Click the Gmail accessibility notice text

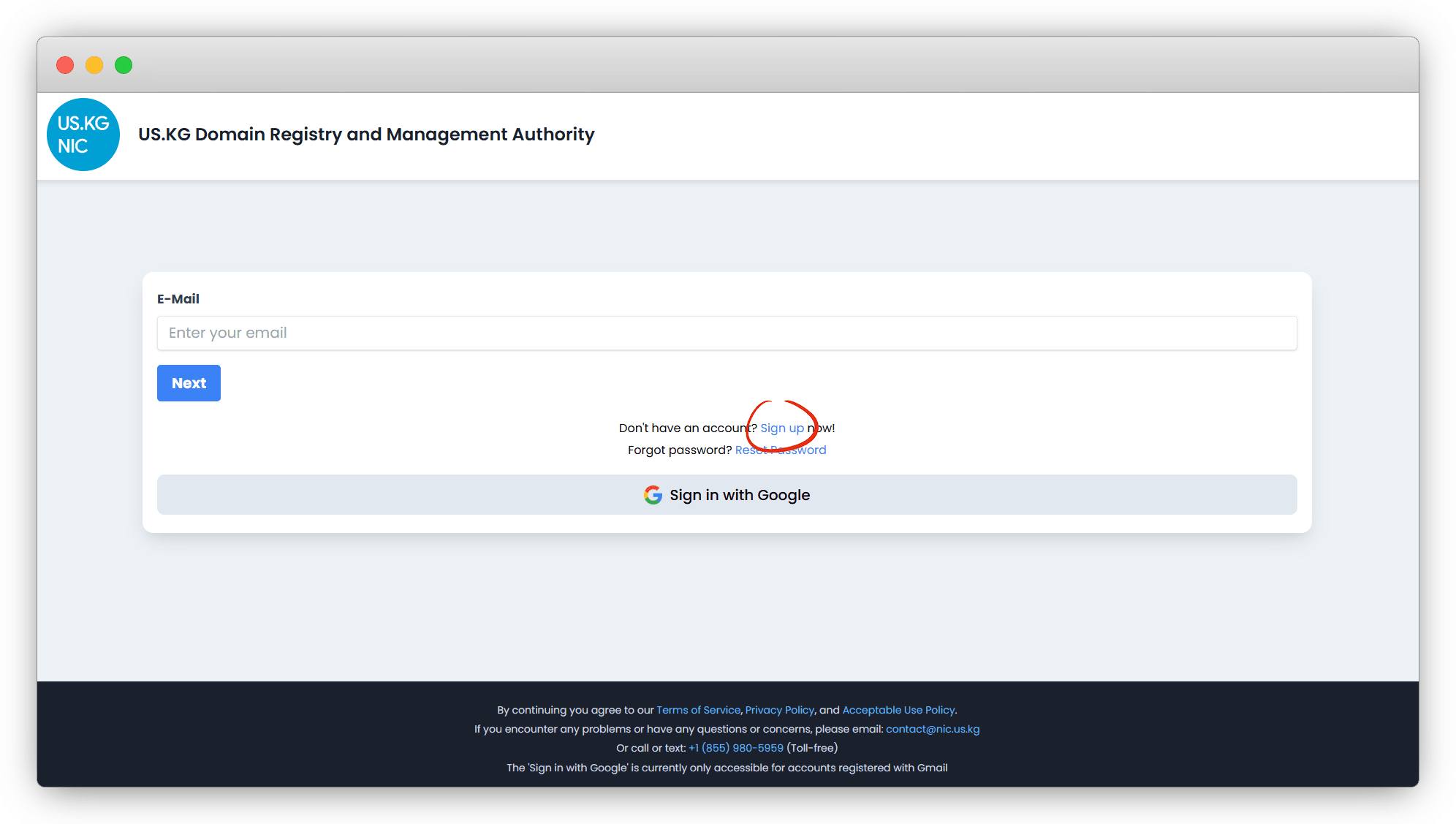tap(727, 768)
